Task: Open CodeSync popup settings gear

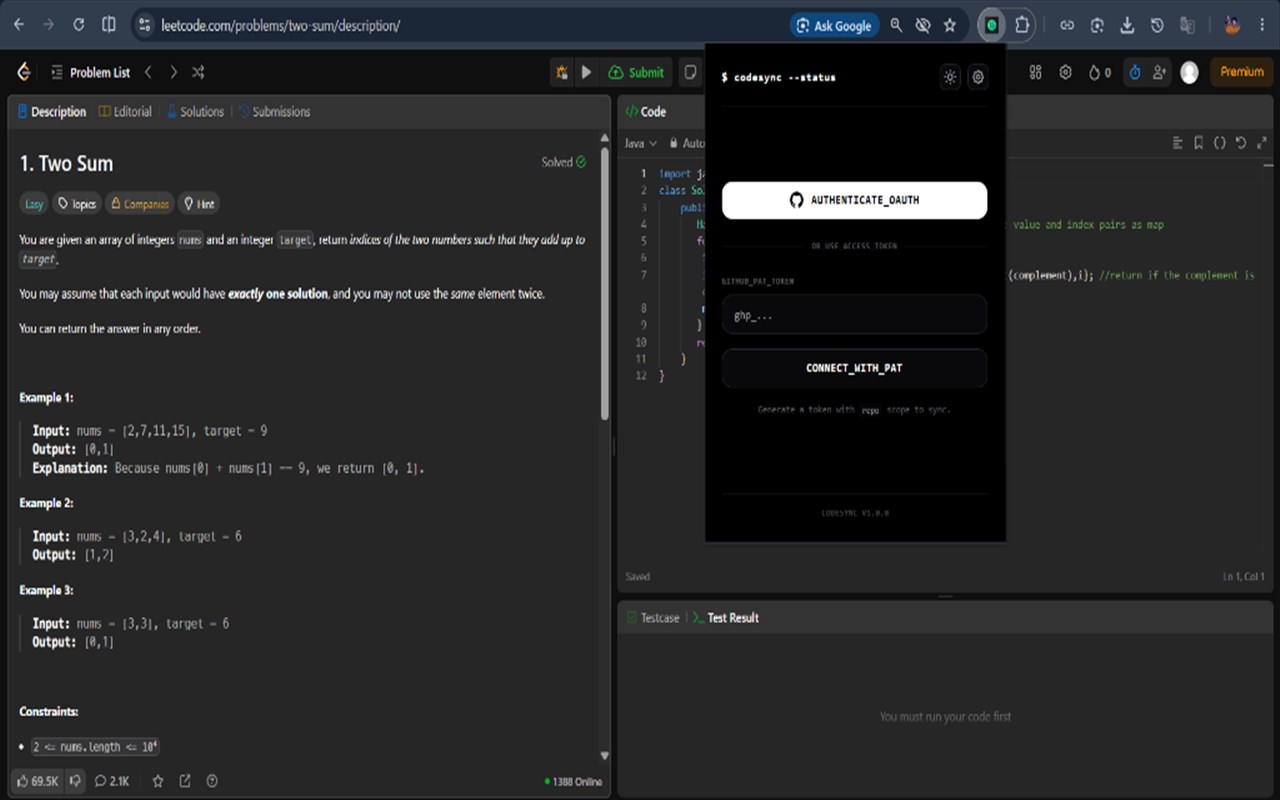Action: click(x=978, y=77)
